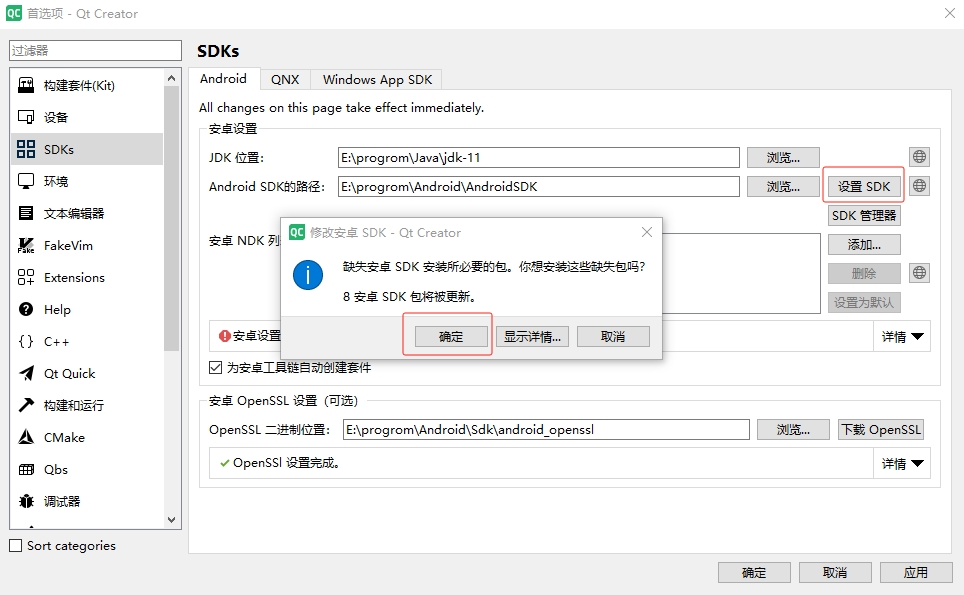The height and width of the screenshot is (595, 964).
Task: Click the OpenSSL 二进制位置 path field
Action: (x=546, y=429)
